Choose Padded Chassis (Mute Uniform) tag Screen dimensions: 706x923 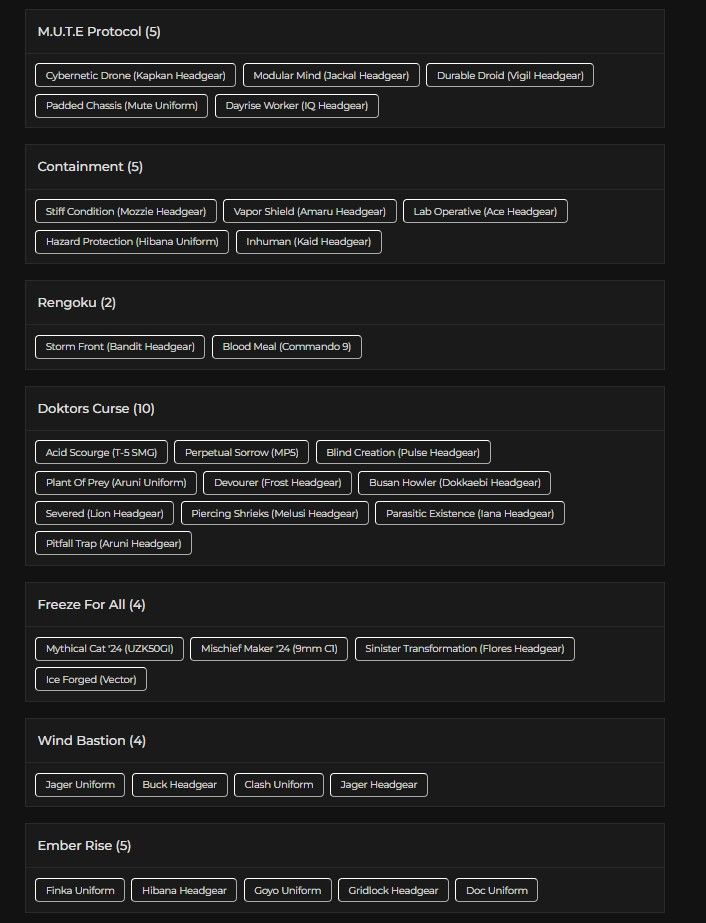[x=121, y=106]
